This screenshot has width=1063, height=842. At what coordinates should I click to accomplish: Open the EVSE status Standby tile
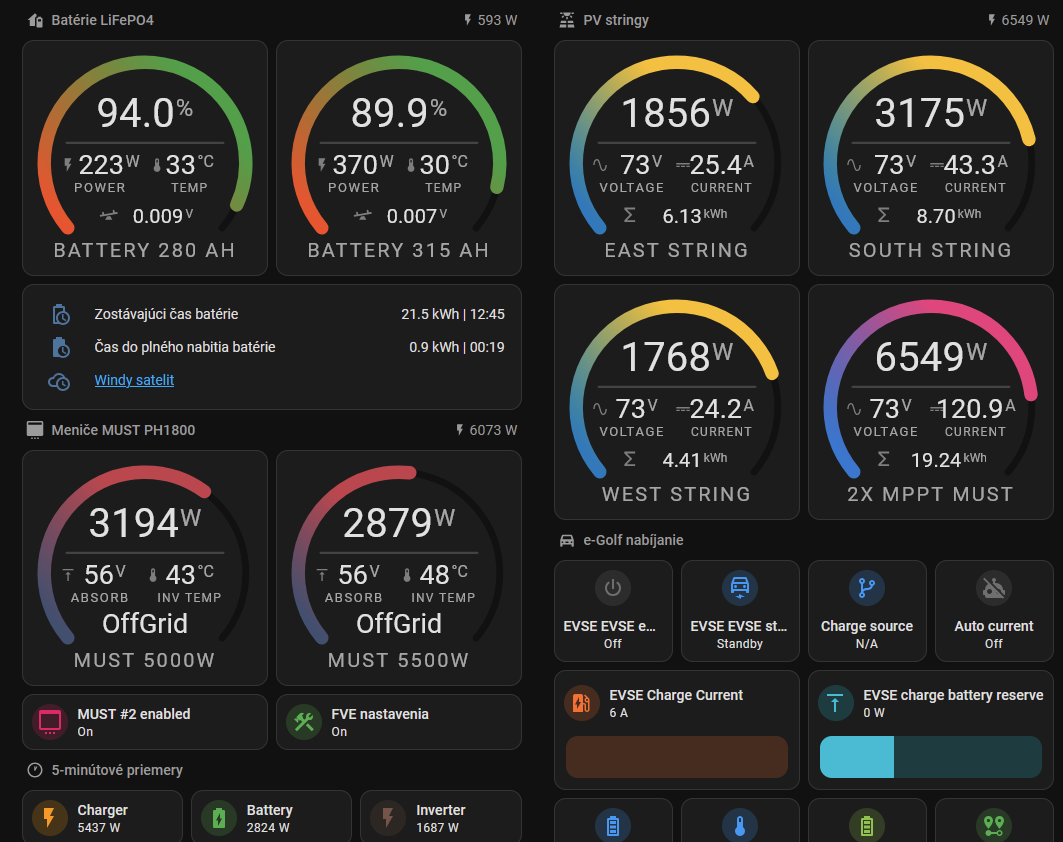[740, 611]
